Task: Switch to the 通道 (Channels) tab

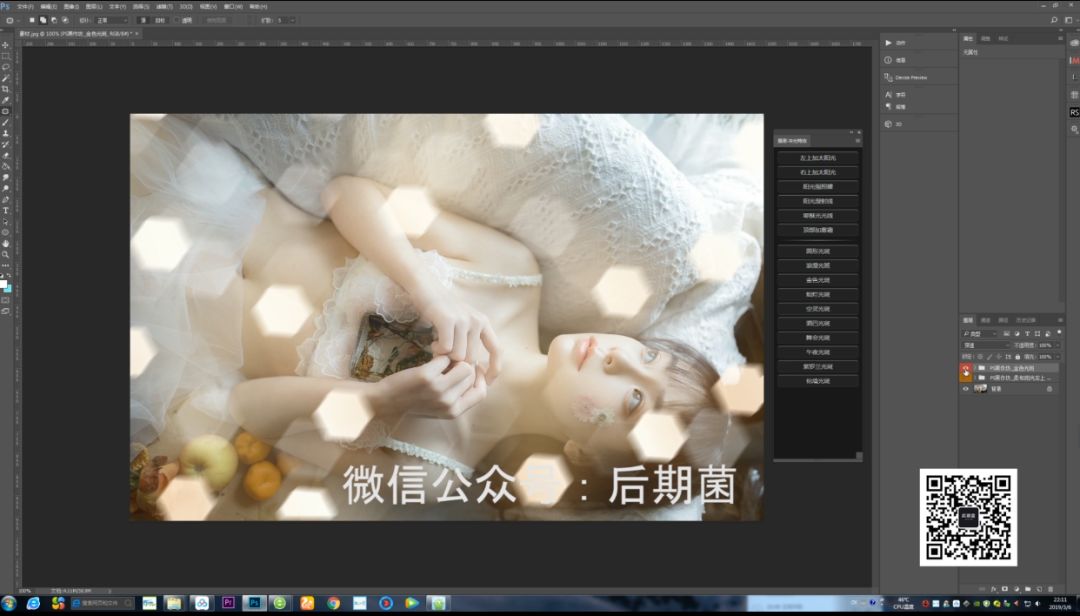Action: coord(986,320)
